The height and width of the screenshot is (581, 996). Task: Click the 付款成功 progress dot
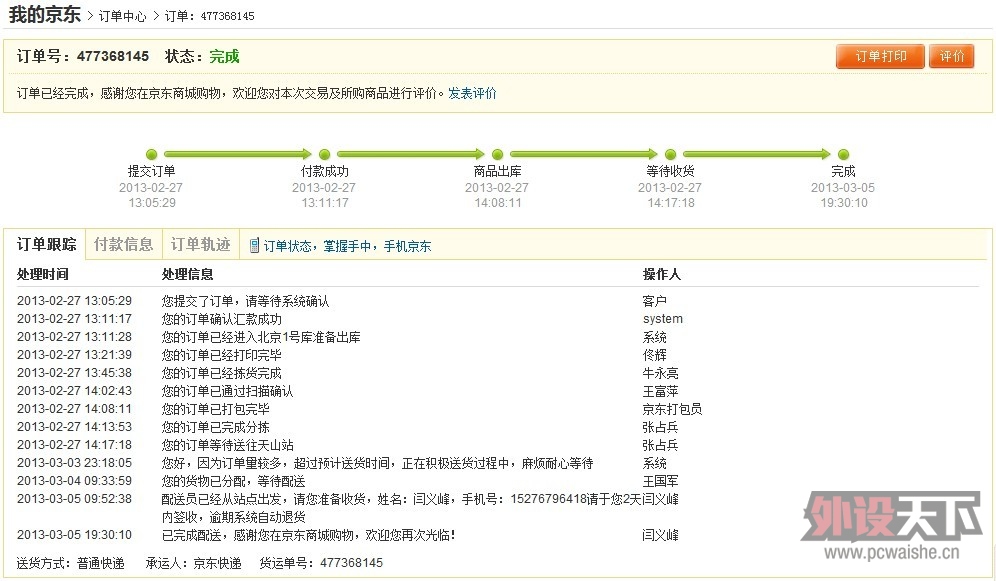pyautogui.click(x=325, y=154)
